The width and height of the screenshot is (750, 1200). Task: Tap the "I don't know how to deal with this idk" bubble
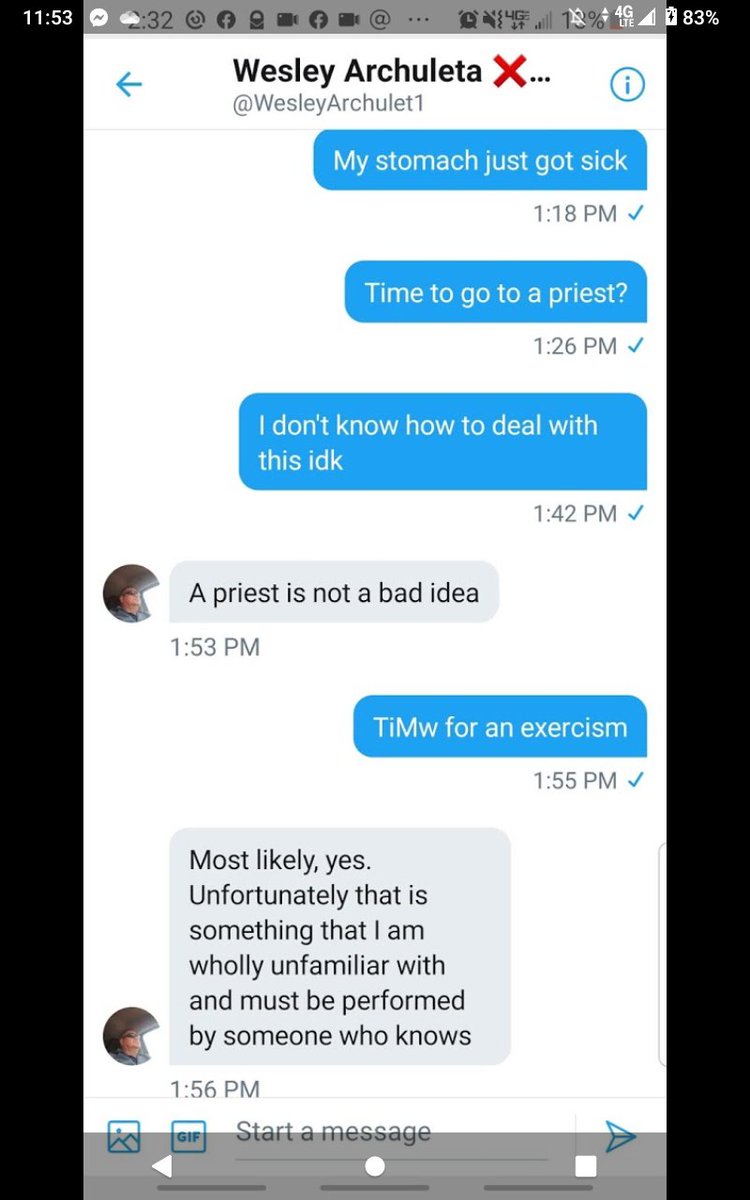[443, 442]
